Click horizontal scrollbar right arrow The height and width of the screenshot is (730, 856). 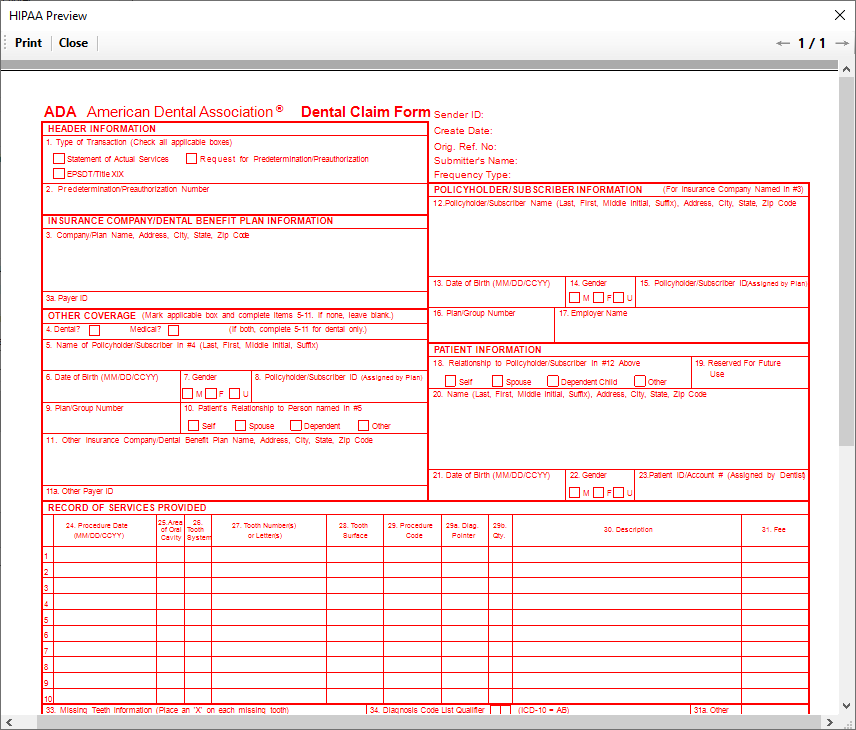pyautogui.click(x=830, y=722)
